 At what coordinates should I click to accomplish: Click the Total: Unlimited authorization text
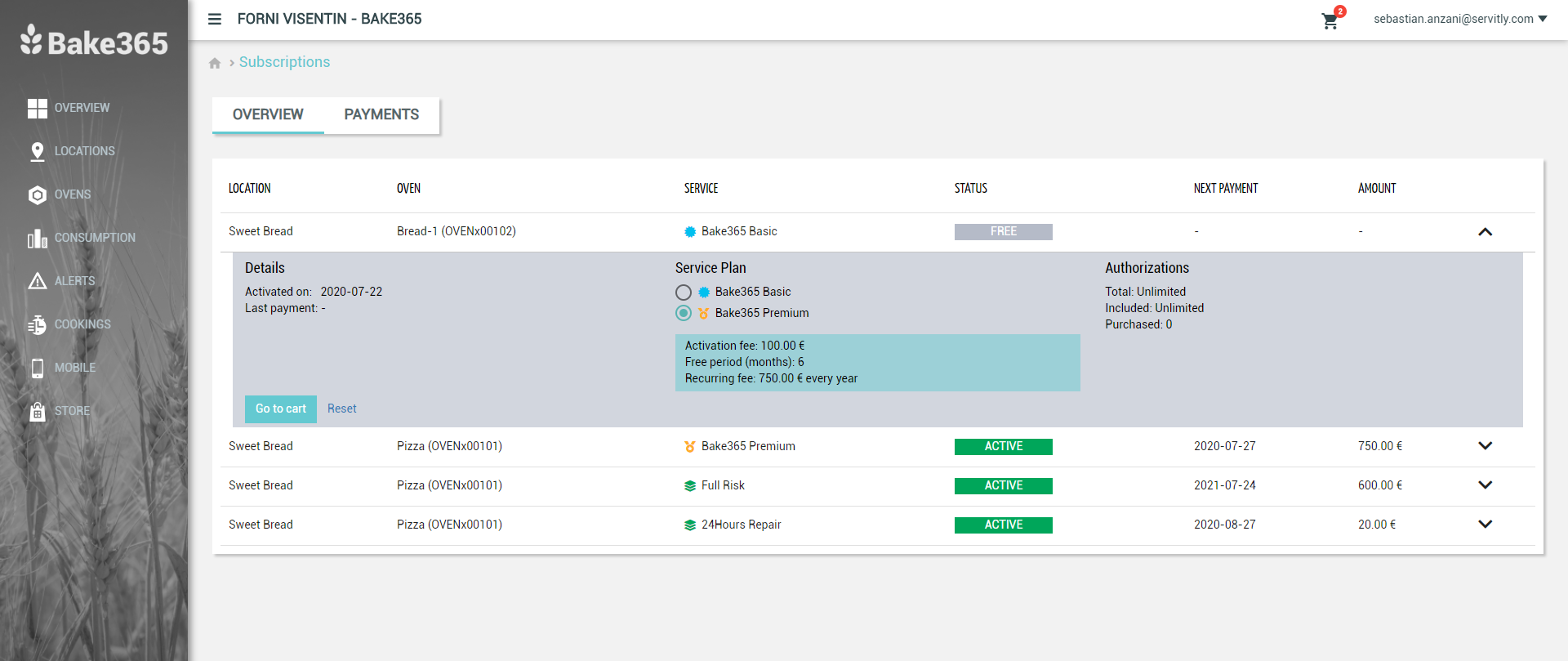1145,293
